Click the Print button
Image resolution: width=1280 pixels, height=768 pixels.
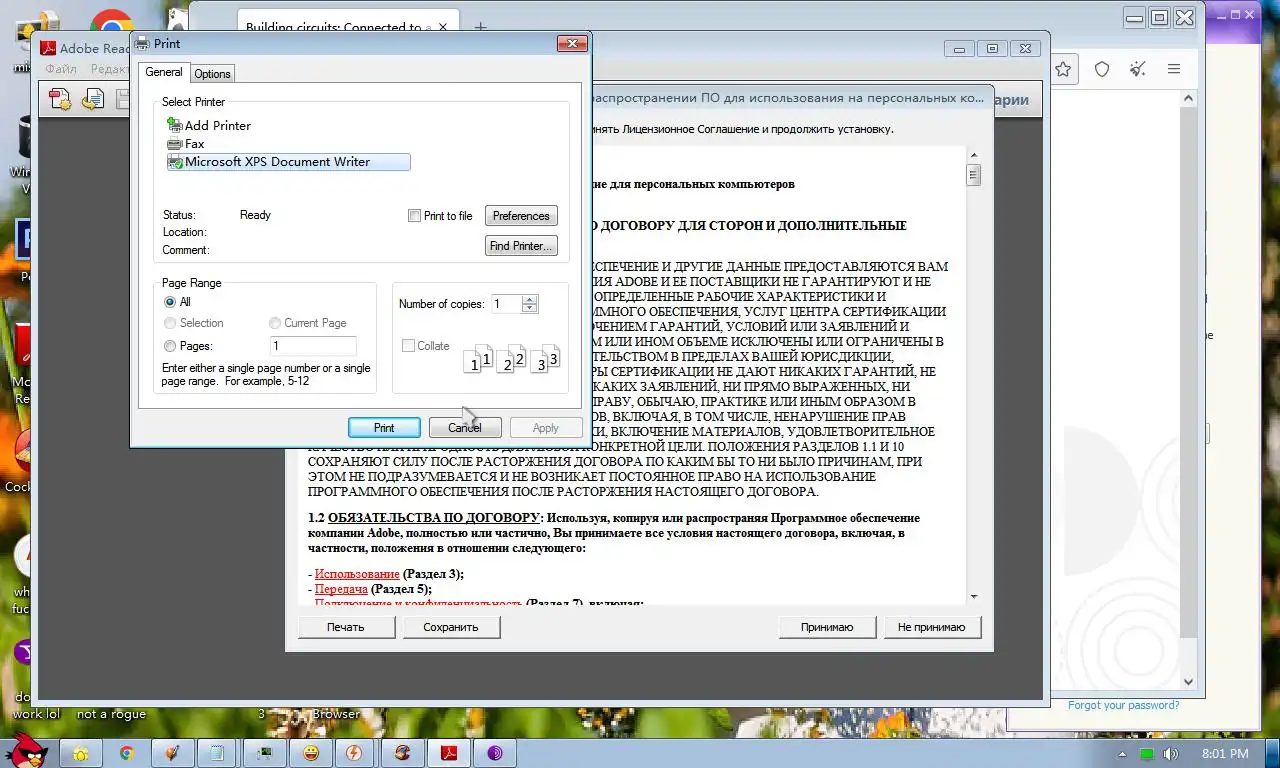(x=384, y=428)
